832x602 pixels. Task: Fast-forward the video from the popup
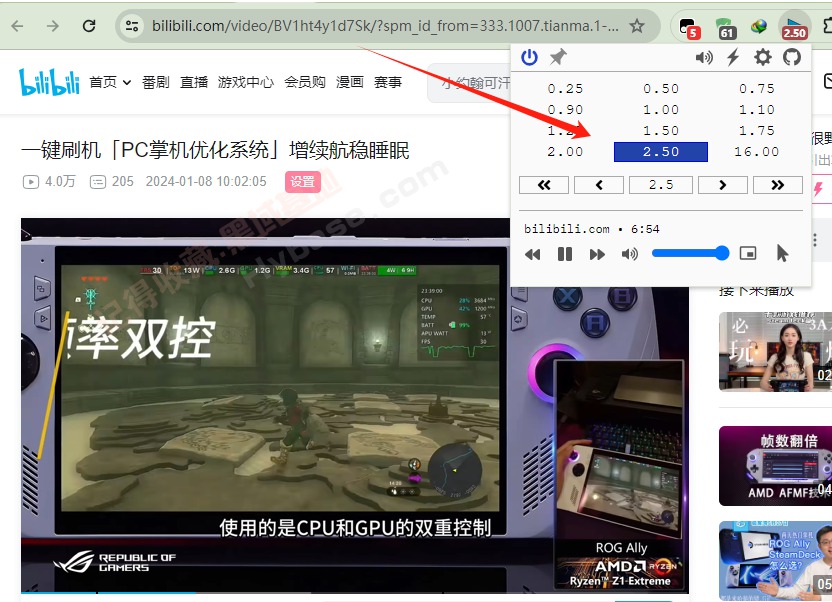click(x=597, y=255)
